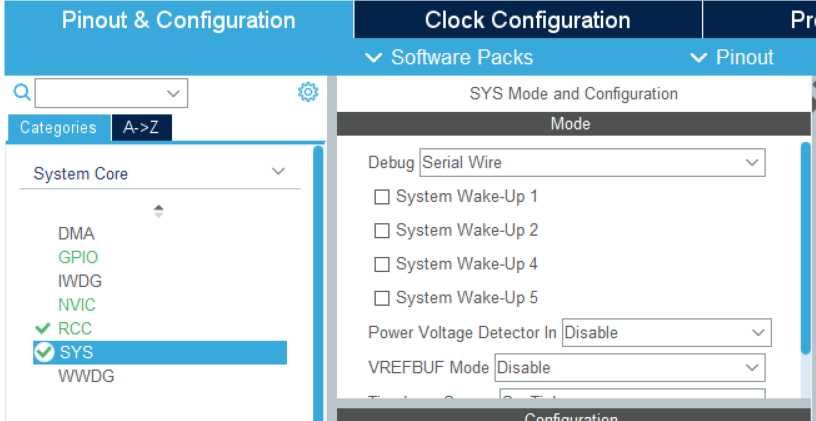Toggle the System Wake-Up 5 checkbox
This screenshot has width=816, height=421.
point(381,298)
